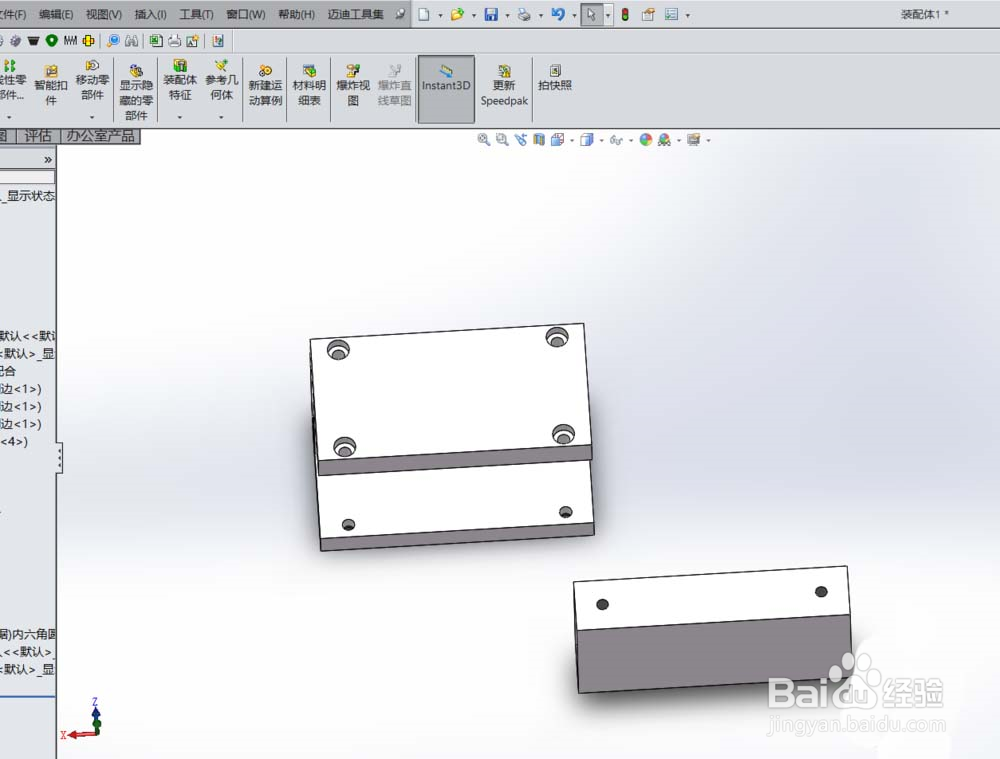Open Smart Fasteners (智能扣件) tool
The height and width of the screenshot is (759, 1000).
pos(51,85)
